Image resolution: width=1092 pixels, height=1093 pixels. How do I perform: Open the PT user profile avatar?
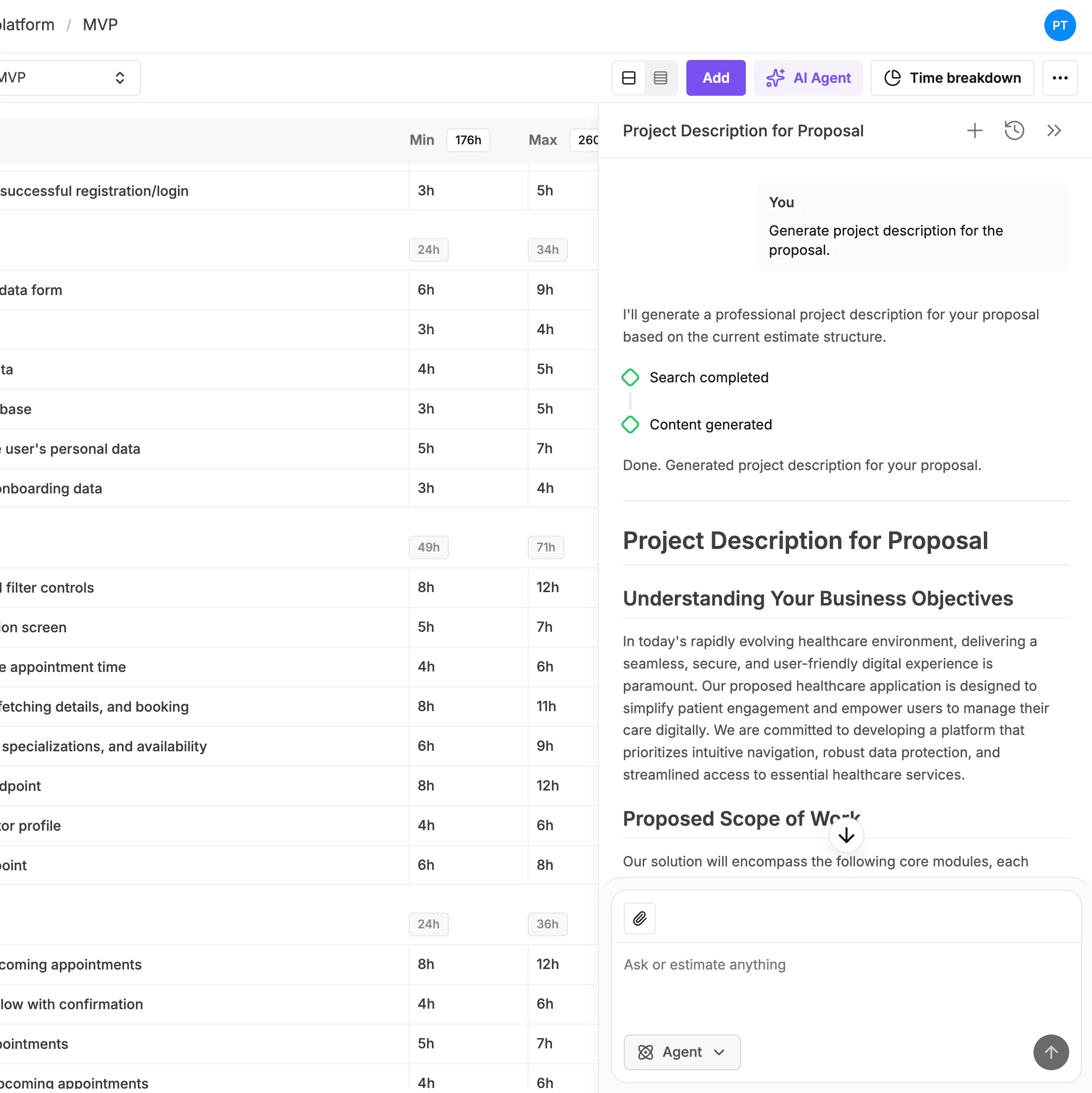1059,25
